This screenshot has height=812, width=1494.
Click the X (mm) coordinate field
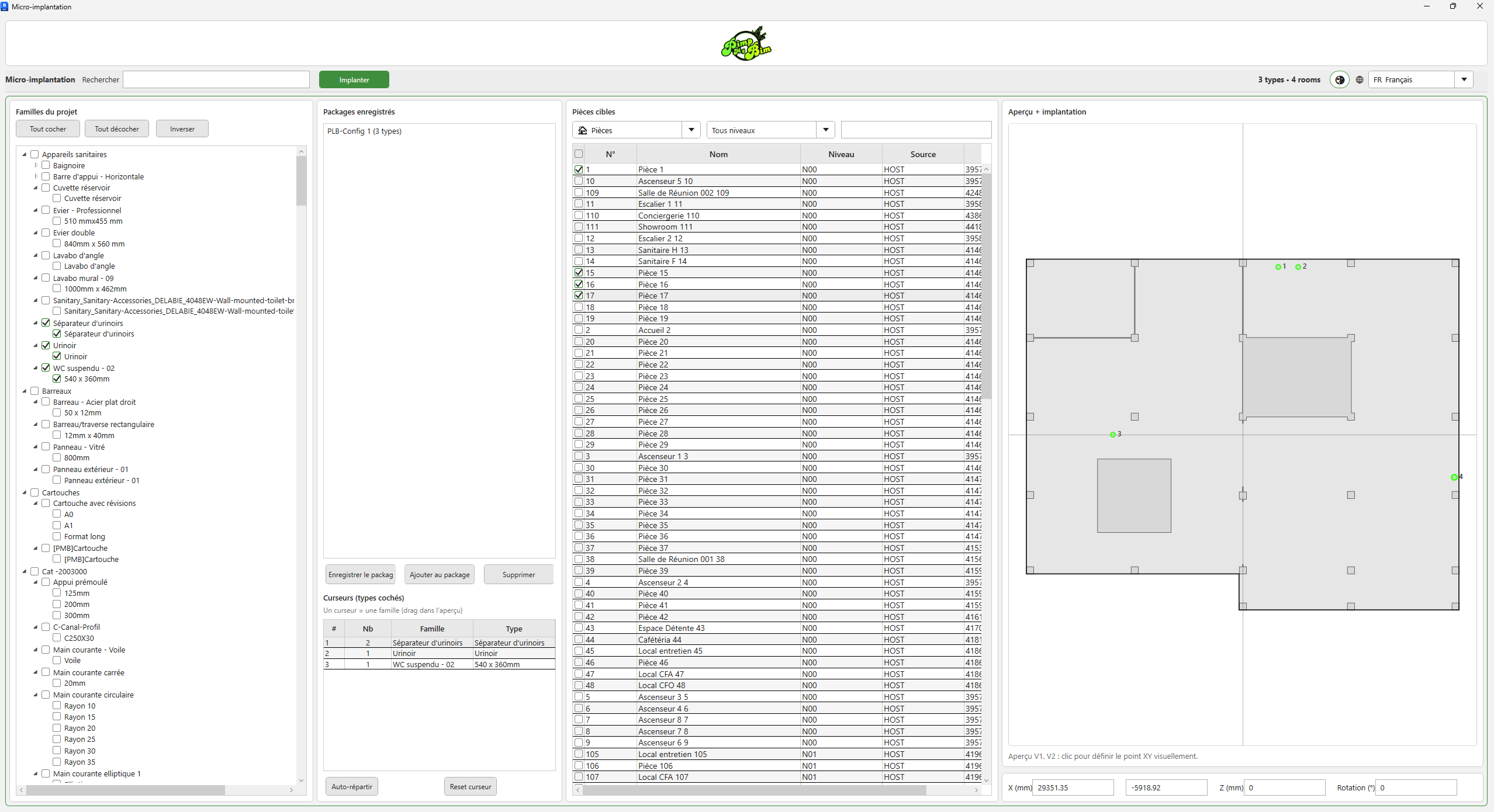[x=1073, y=787]
